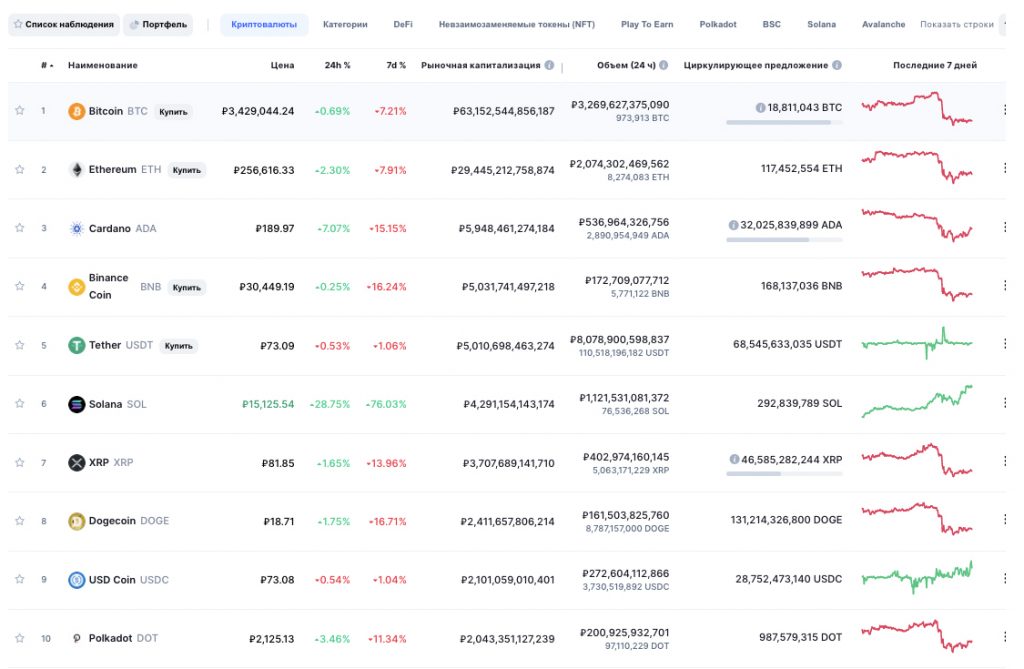Click the Polkadot logo icon
Screen dimensions: 1024x669
coord(76,638)
